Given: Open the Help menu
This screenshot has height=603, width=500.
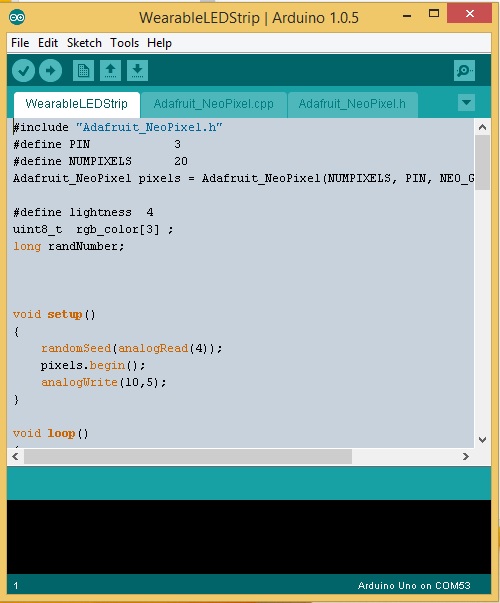Looking at the screenshot, I should click(159, 43).
